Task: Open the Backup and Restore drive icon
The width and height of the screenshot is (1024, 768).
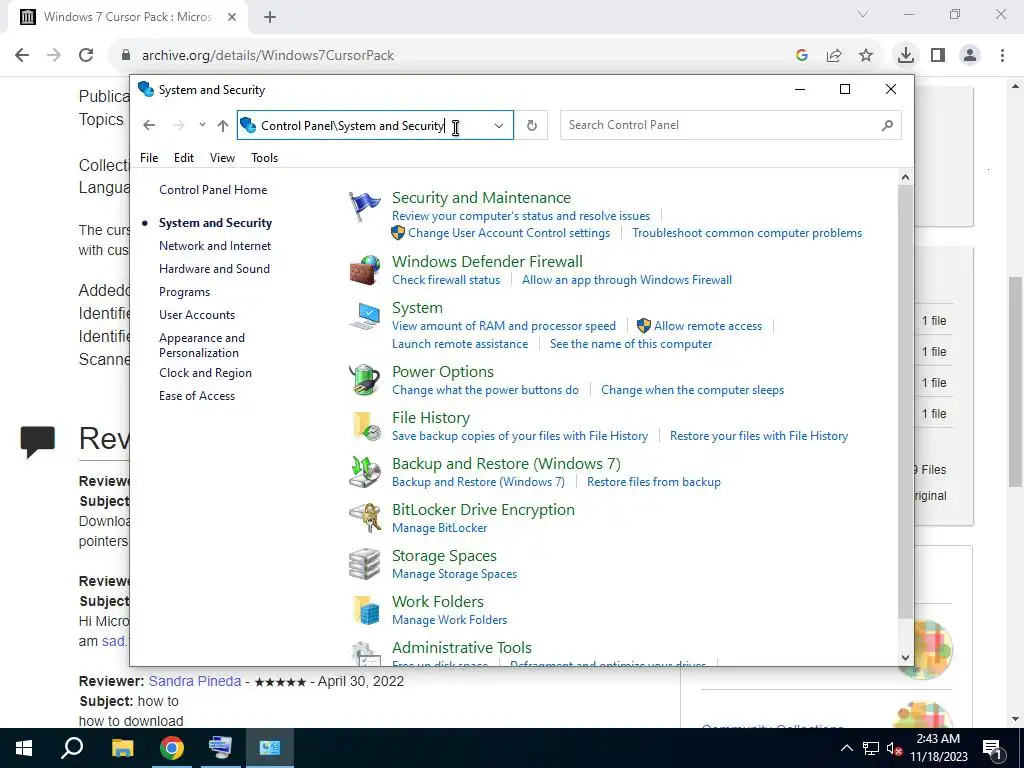Action: coord(364,472)
